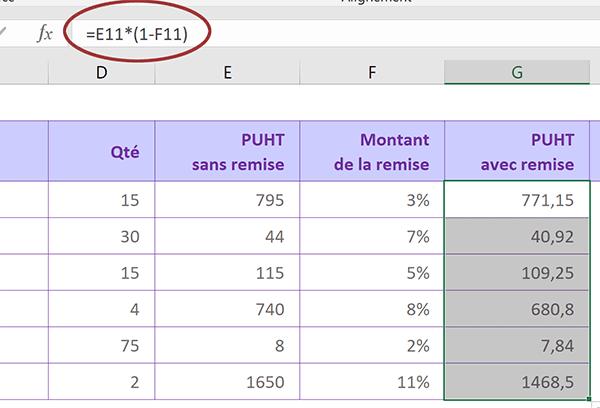Select column G header

(x=517, y=72)
